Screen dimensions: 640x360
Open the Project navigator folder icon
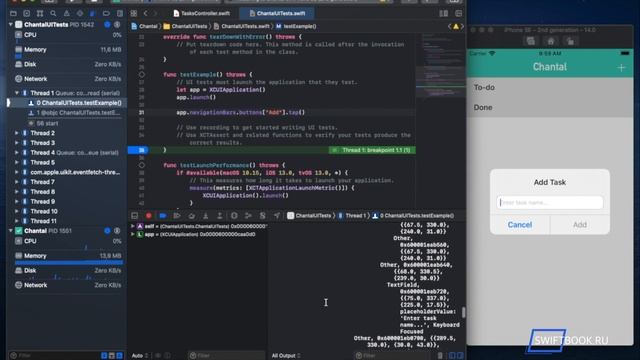[x=13, y=13]
